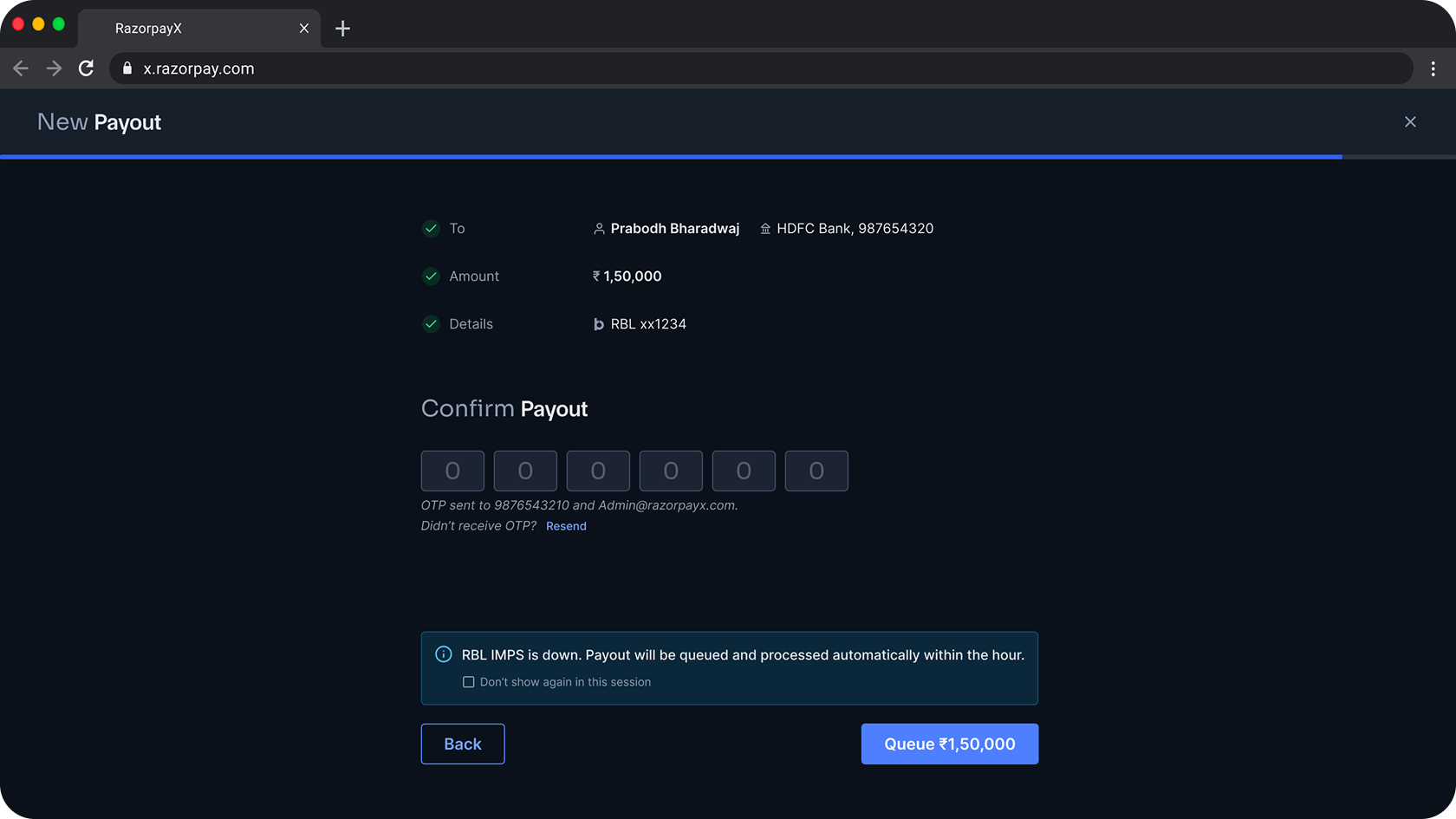Screen dimensions: 1456x819
Task: Click the info icon in RBL alert
Action: click(443, 654)
